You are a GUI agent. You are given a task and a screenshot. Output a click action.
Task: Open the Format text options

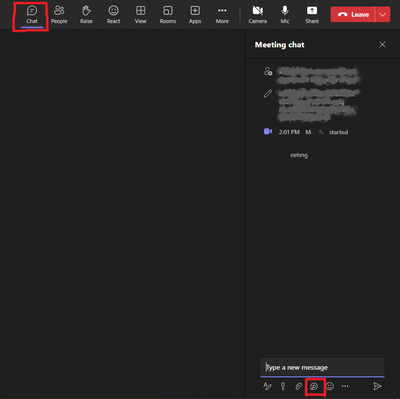(267, 386)
